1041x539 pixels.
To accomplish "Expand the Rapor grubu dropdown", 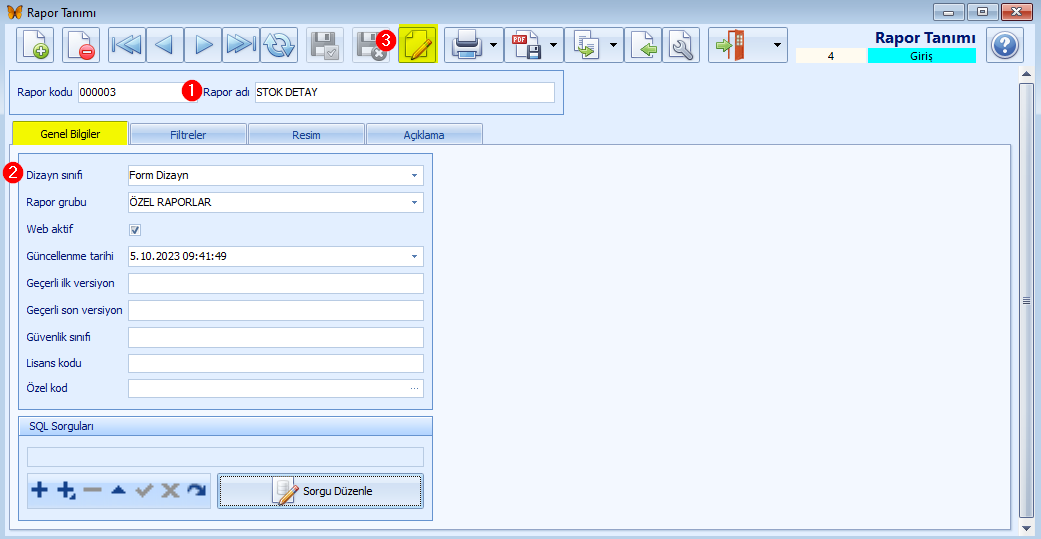I will click(414, 202).
